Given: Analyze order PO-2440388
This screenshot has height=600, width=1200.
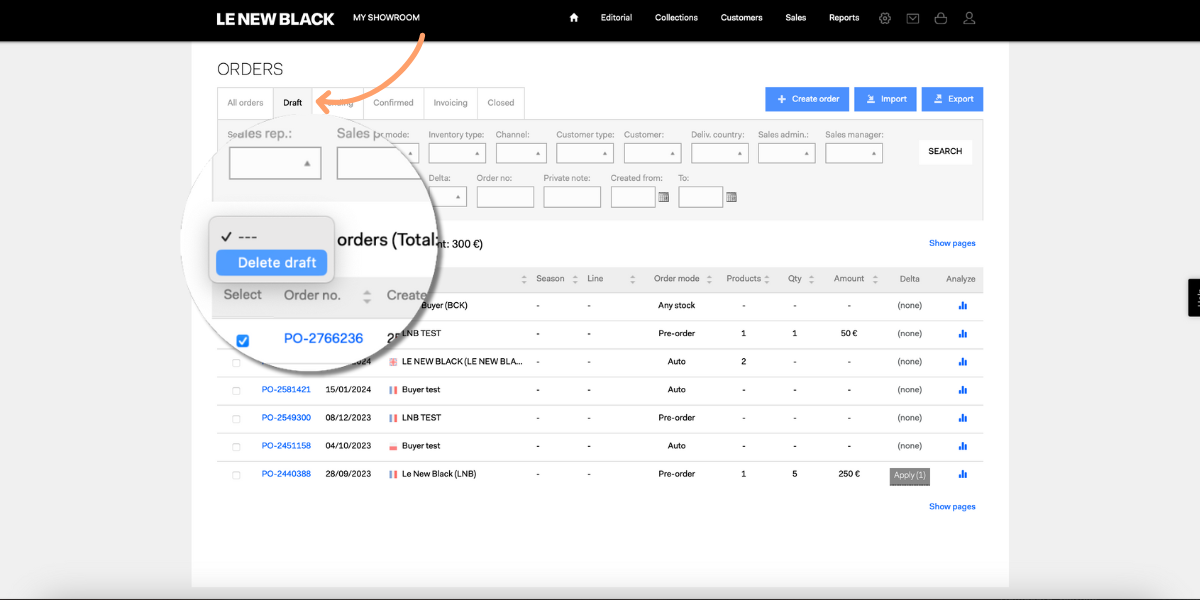Looking at the screenshot, I should coord(963,474).
